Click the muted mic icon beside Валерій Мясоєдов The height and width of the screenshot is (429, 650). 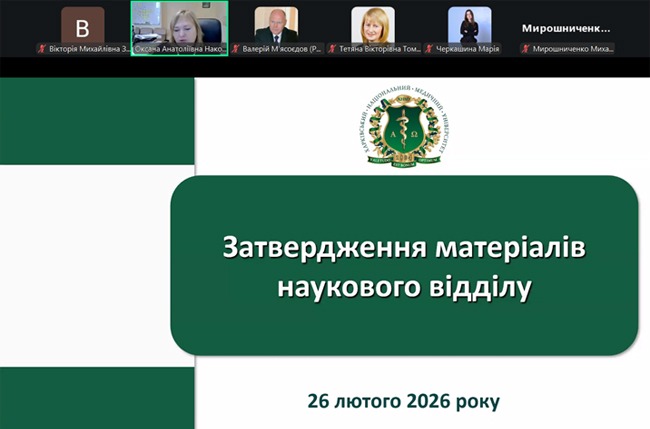click(x=235, y=49)
